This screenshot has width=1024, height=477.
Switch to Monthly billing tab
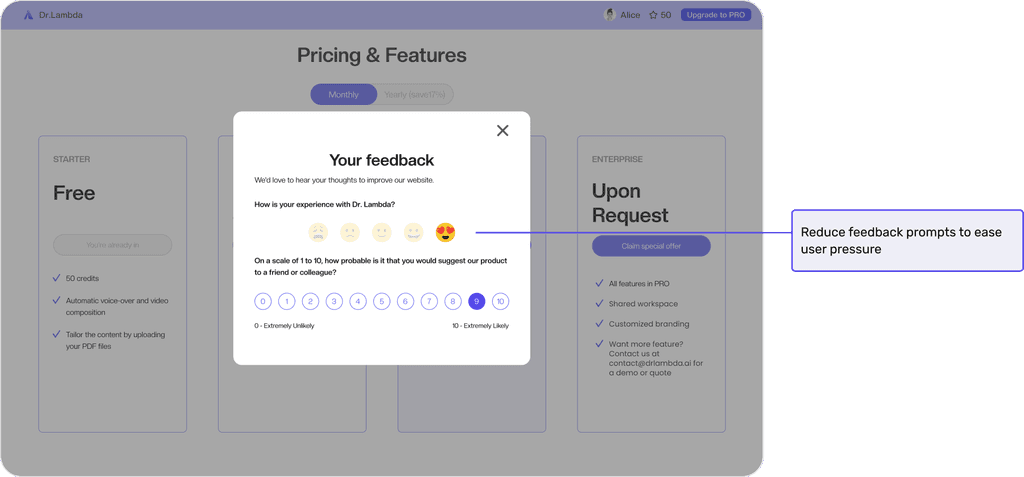pyautogui.click(x=344, y=95)
